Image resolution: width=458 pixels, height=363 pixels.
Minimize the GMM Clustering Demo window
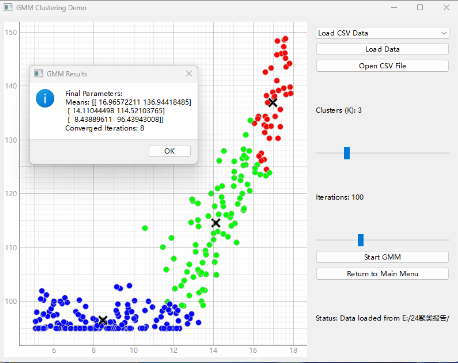click(x=394, y=7)
